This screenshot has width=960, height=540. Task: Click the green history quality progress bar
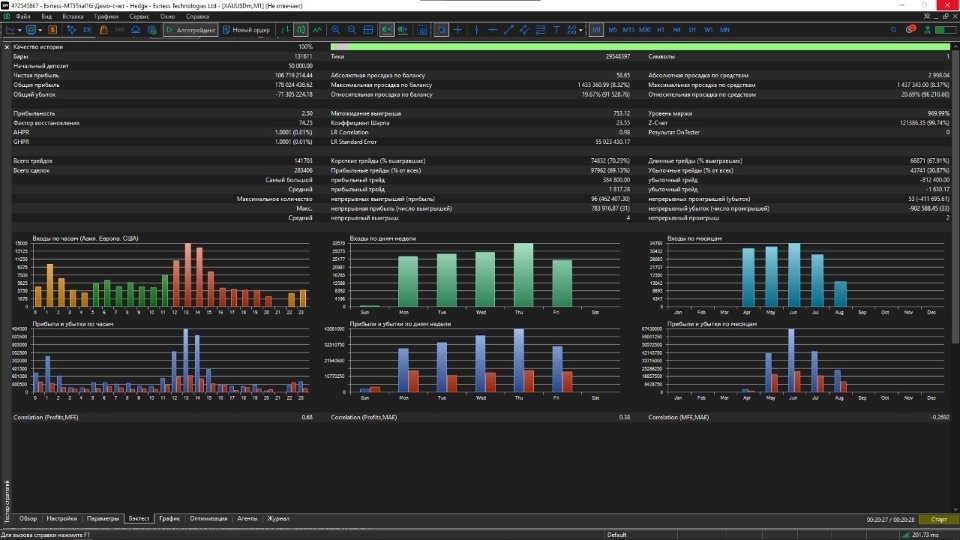(640, 47)
